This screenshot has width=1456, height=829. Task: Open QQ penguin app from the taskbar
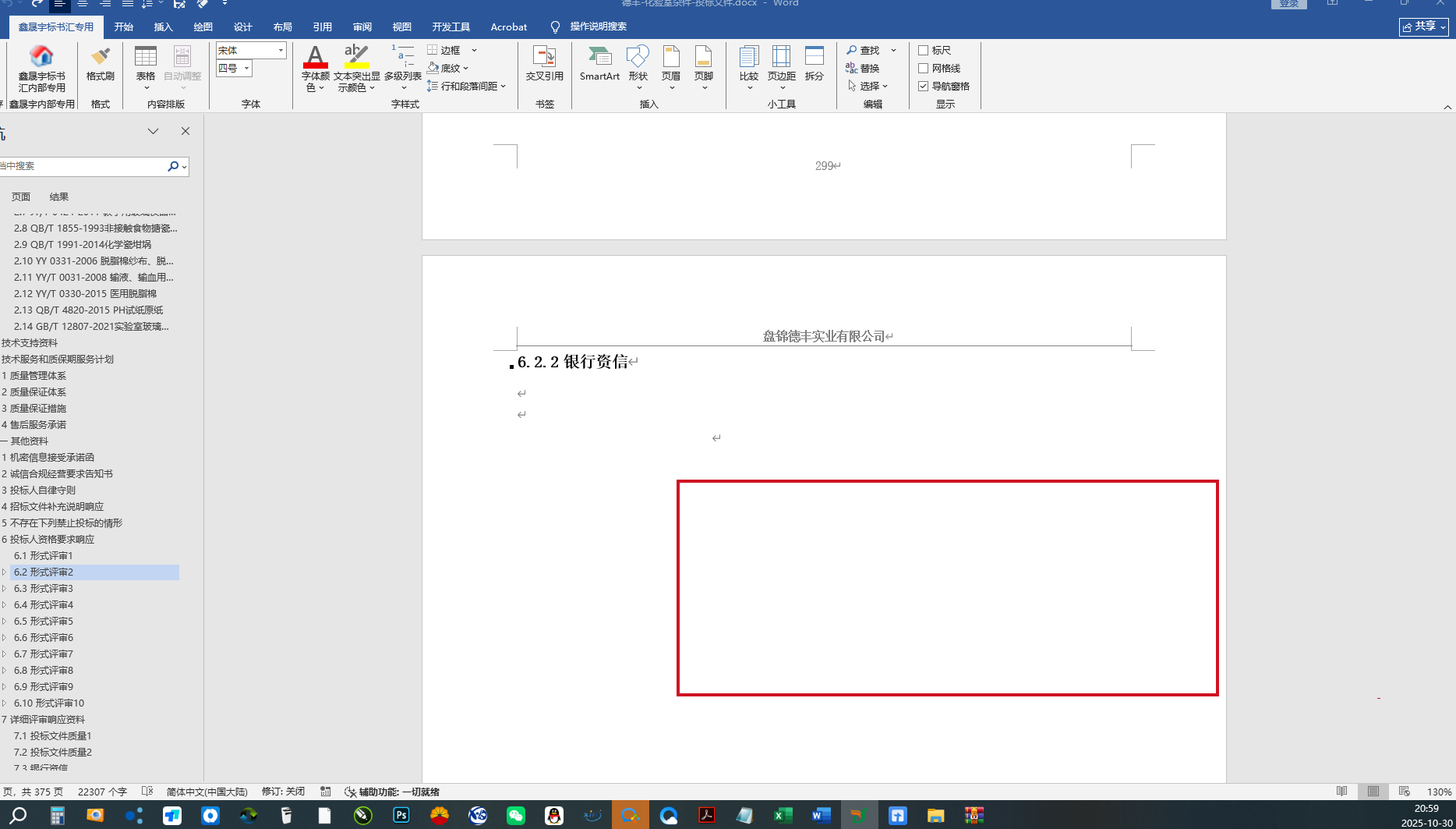tap(554, 815)
